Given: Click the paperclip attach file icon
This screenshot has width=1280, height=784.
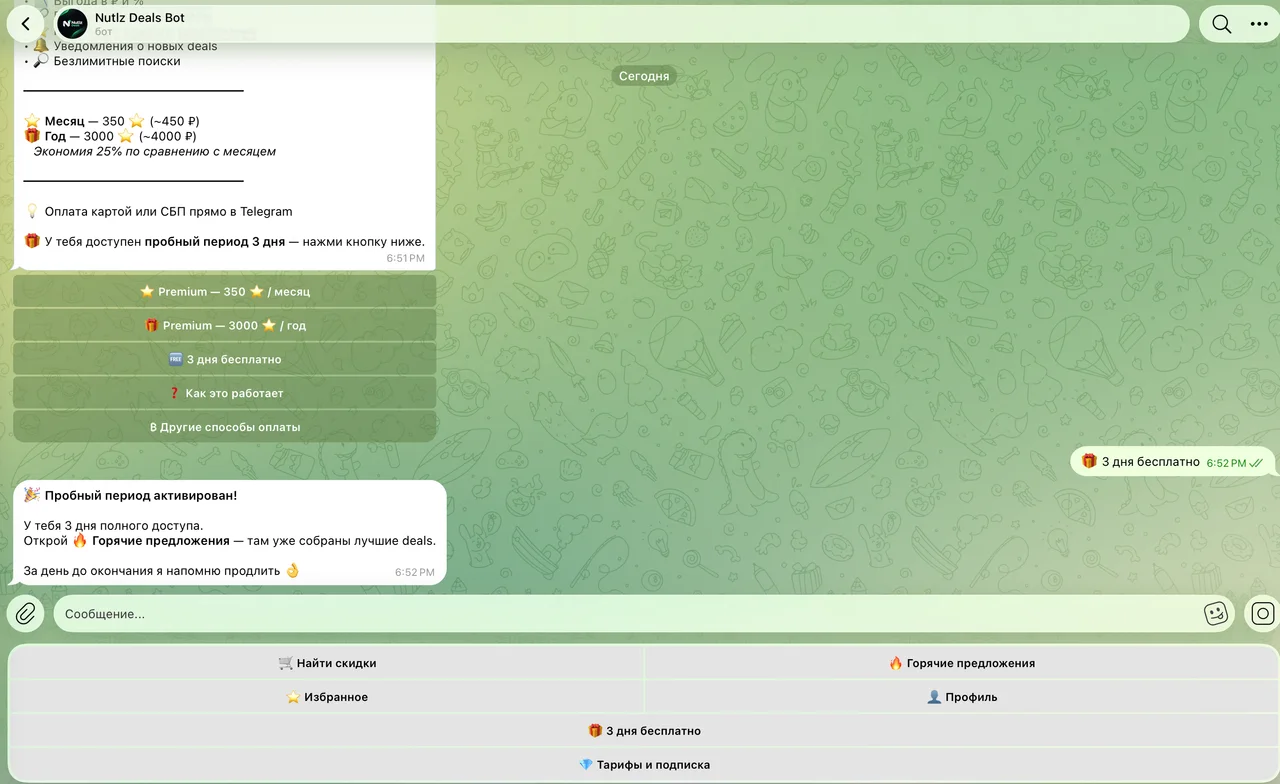Looking at the screenshot, I should point(25,613).
